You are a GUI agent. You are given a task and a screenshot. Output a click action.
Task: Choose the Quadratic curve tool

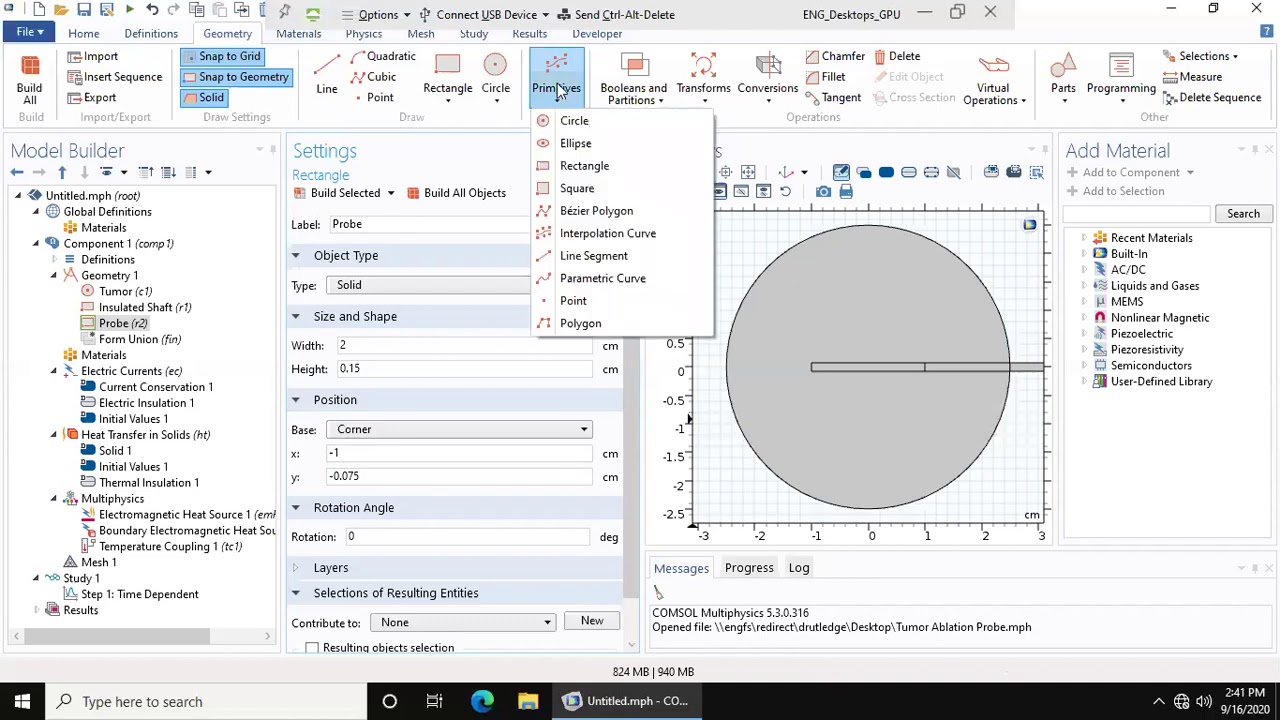383,57
